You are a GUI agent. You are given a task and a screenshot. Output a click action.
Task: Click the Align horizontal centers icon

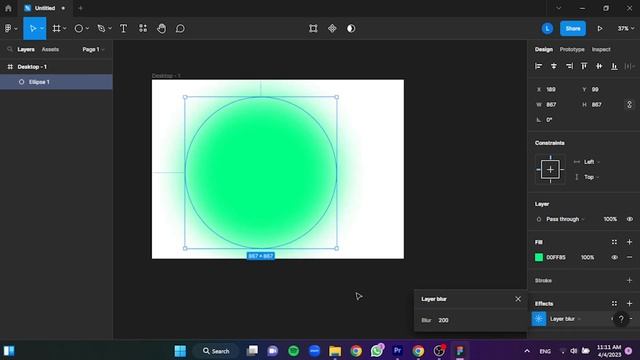point(553,66)
